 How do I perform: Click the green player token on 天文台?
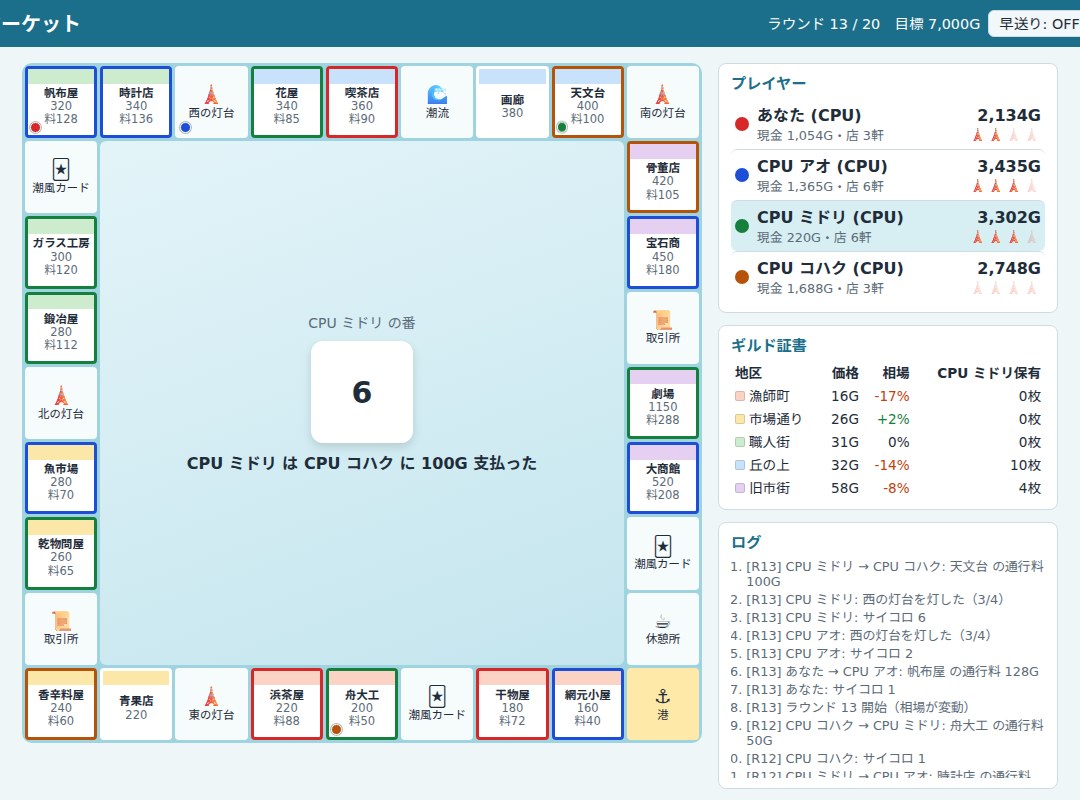point(562,127)
